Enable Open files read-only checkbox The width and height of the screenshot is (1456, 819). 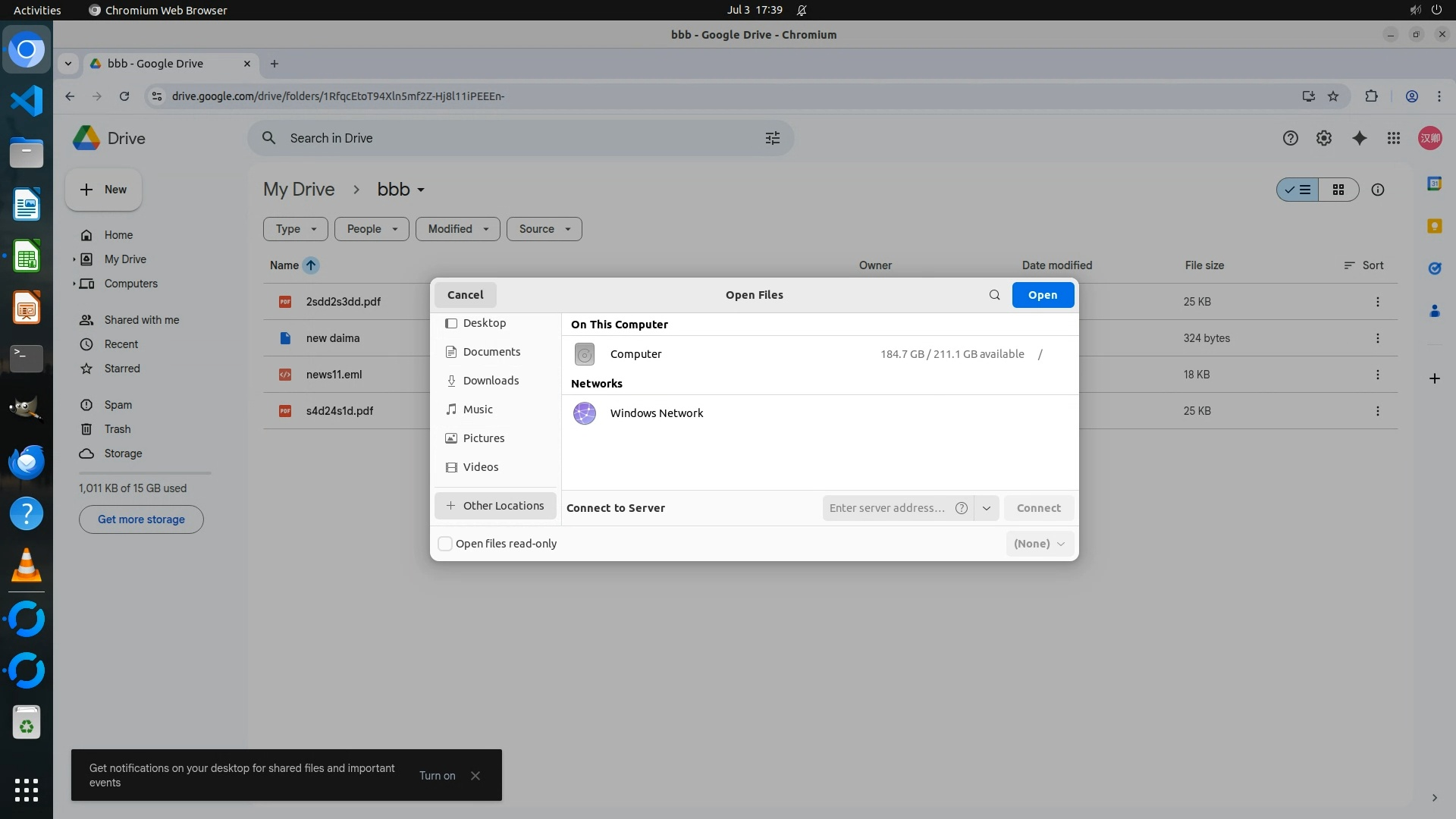click(446, 544)
